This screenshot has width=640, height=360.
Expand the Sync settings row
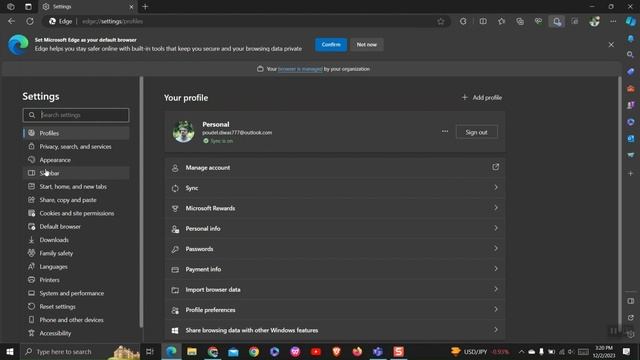(x=335, y=188)
